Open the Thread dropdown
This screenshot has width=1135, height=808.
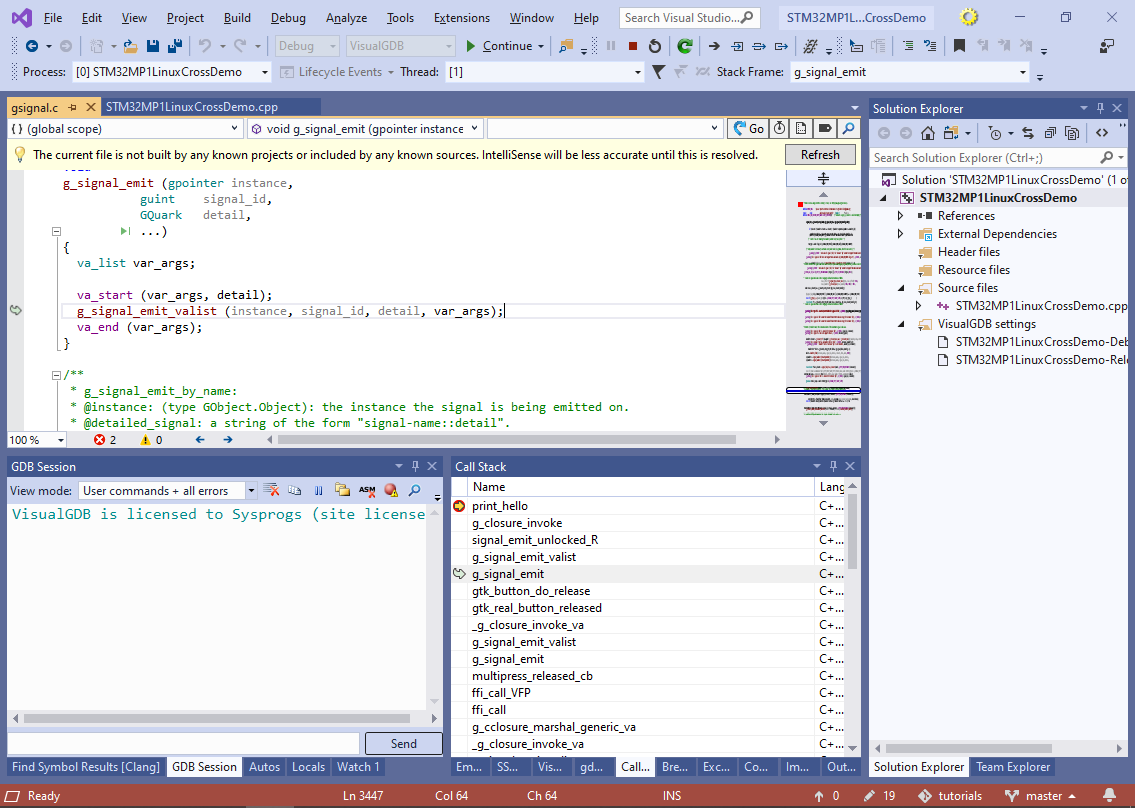point(638,72)
